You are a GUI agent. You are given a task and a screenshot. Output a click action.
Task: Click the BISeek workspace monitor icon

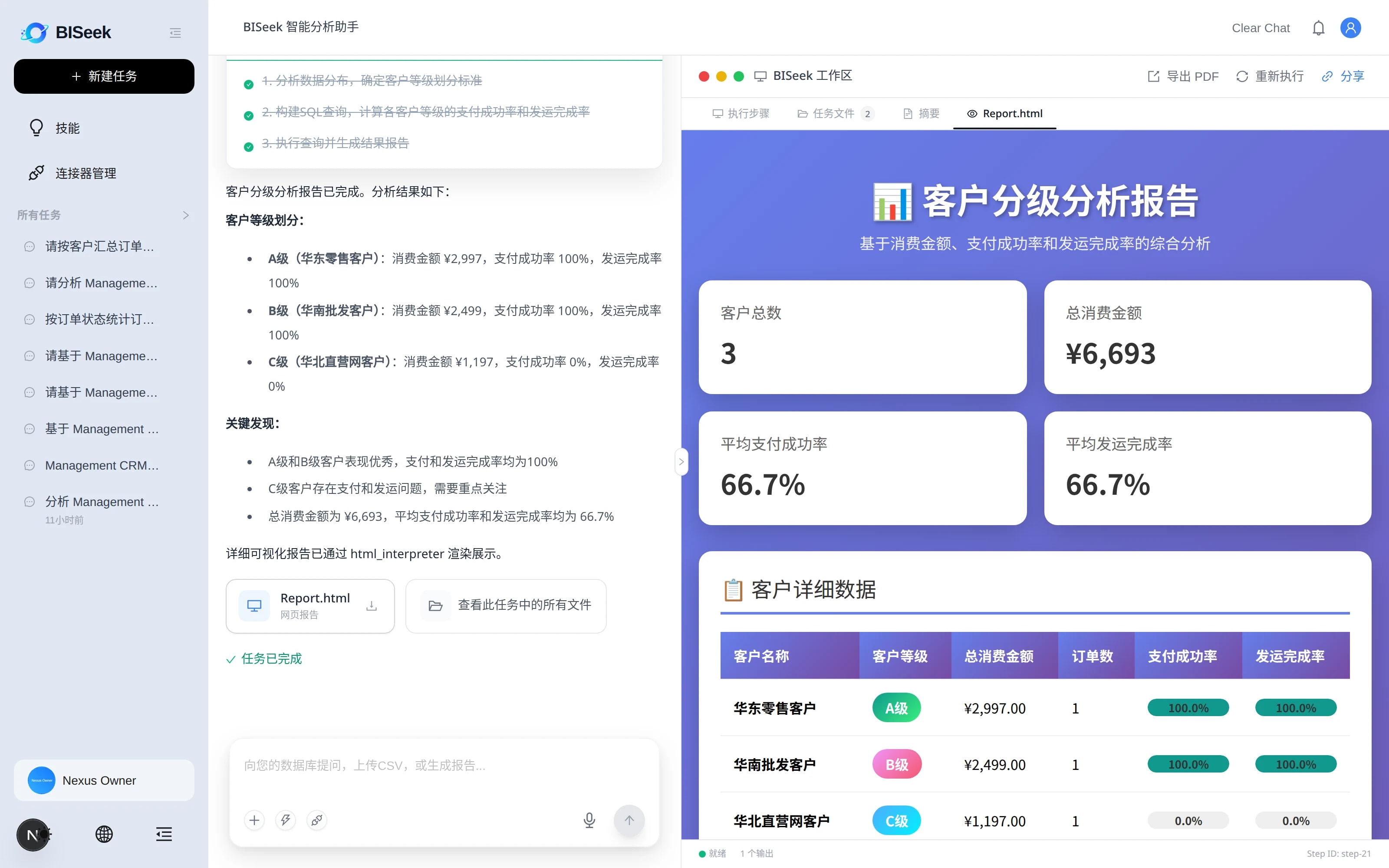760,76
